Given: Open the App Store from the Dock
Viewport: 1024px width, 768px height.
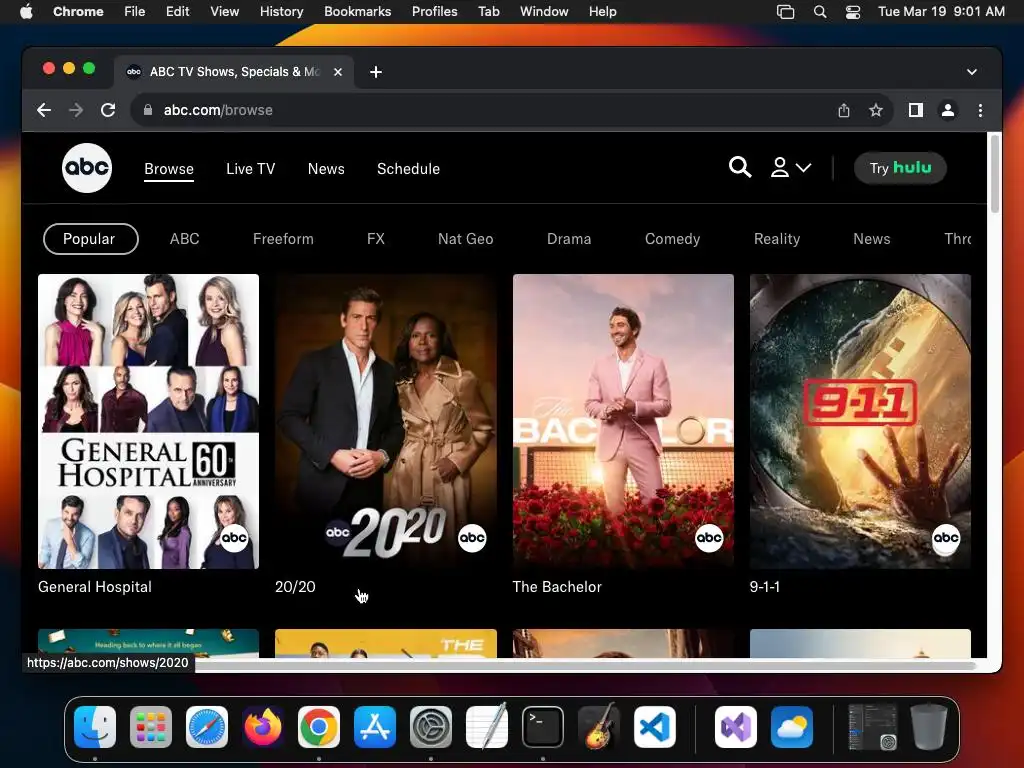Looking at the screenshot, I should pos(375,727).
